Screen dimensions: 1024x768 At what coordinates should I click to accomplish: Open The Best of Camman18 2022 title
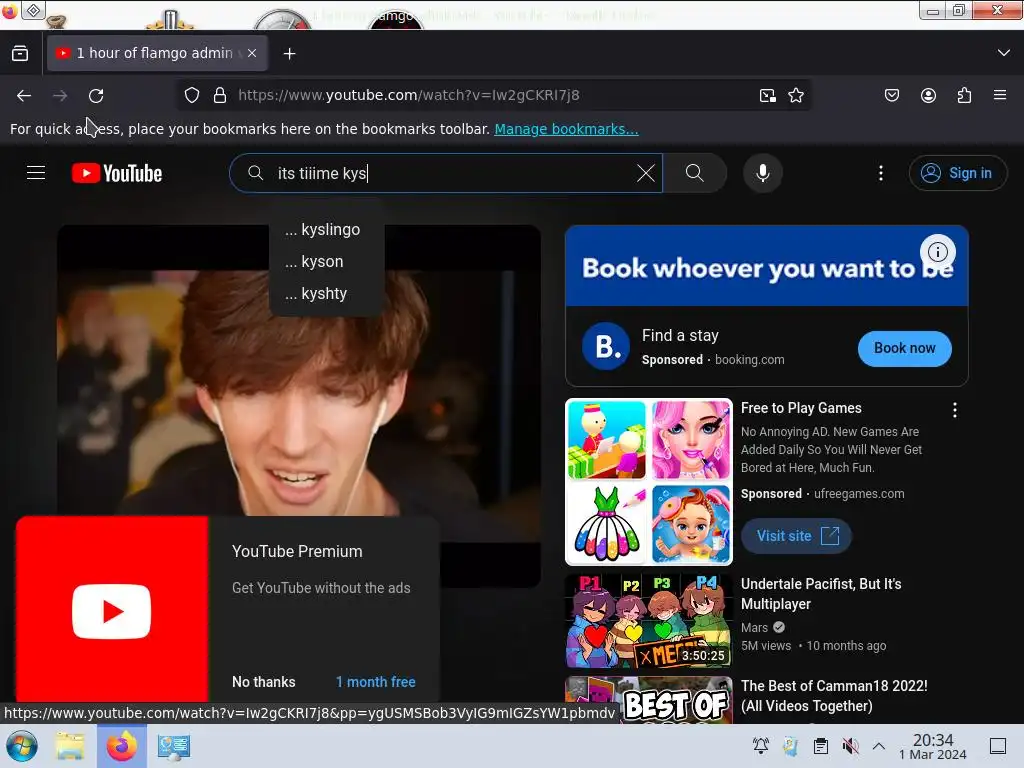(834, 696)
